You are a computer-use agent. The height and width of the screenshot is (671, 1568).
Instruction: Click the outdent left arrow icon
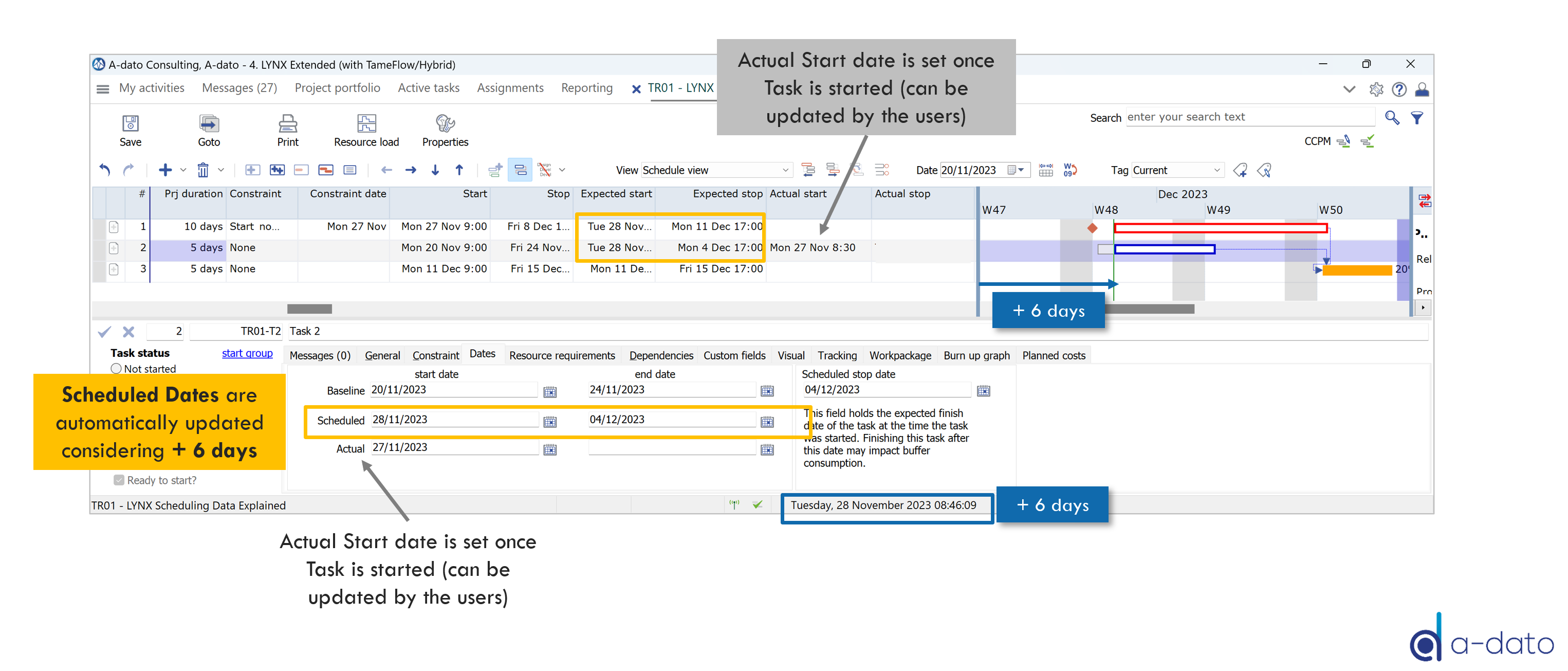click(x=386, y=170)
